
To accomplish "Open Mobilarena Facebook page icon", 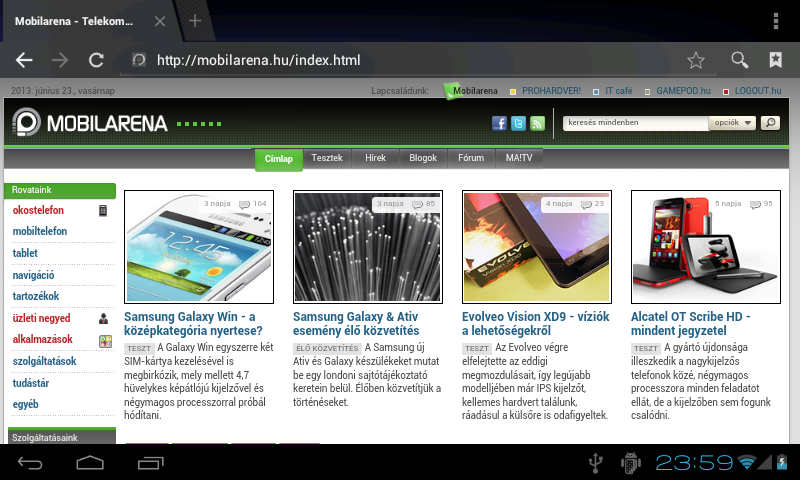I will [499, 123].
